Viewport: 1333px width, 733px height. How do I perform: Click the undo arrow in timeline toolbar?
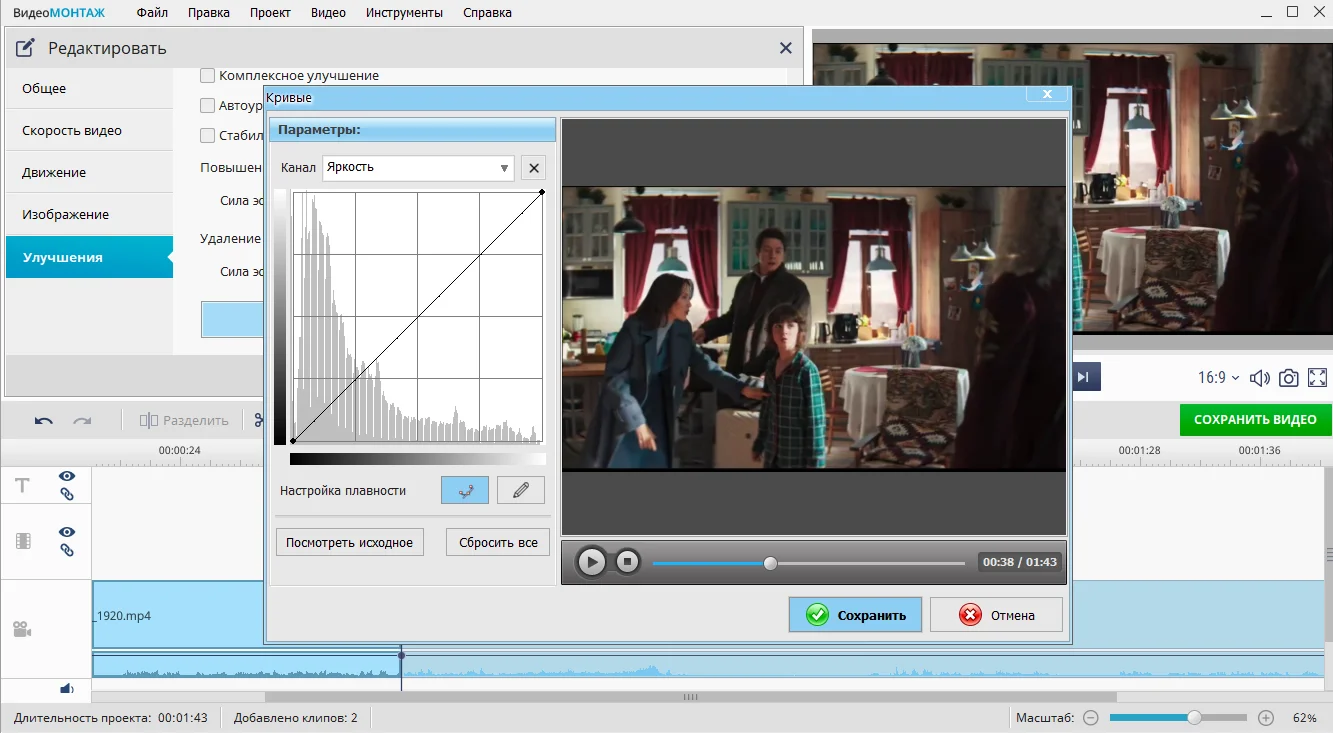(x=44, y=421)
